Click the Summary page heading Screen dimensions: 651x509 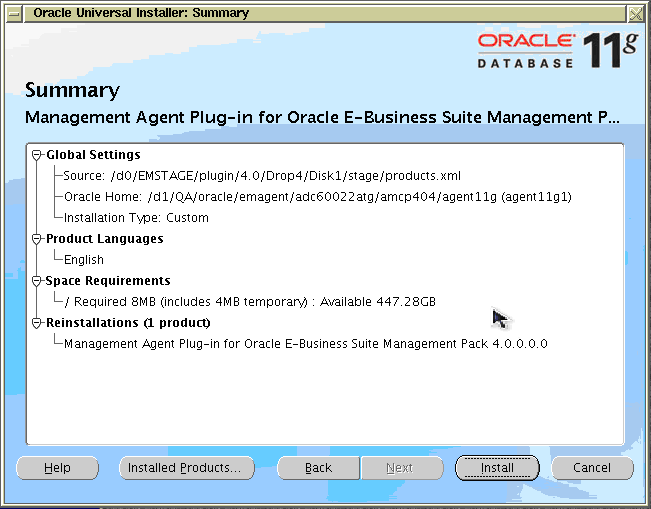click(72, 90)
